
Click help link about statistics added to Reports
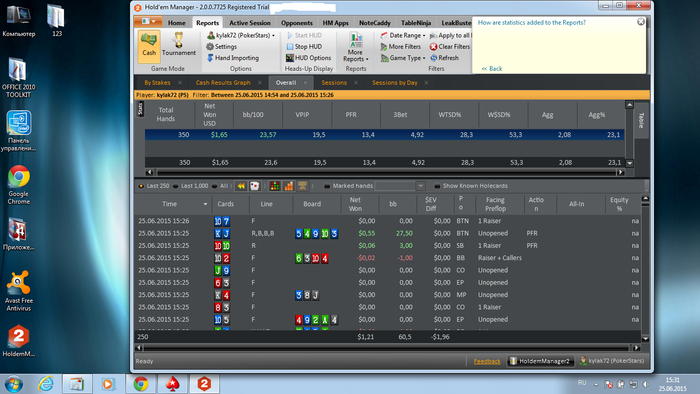coord(532,22)
